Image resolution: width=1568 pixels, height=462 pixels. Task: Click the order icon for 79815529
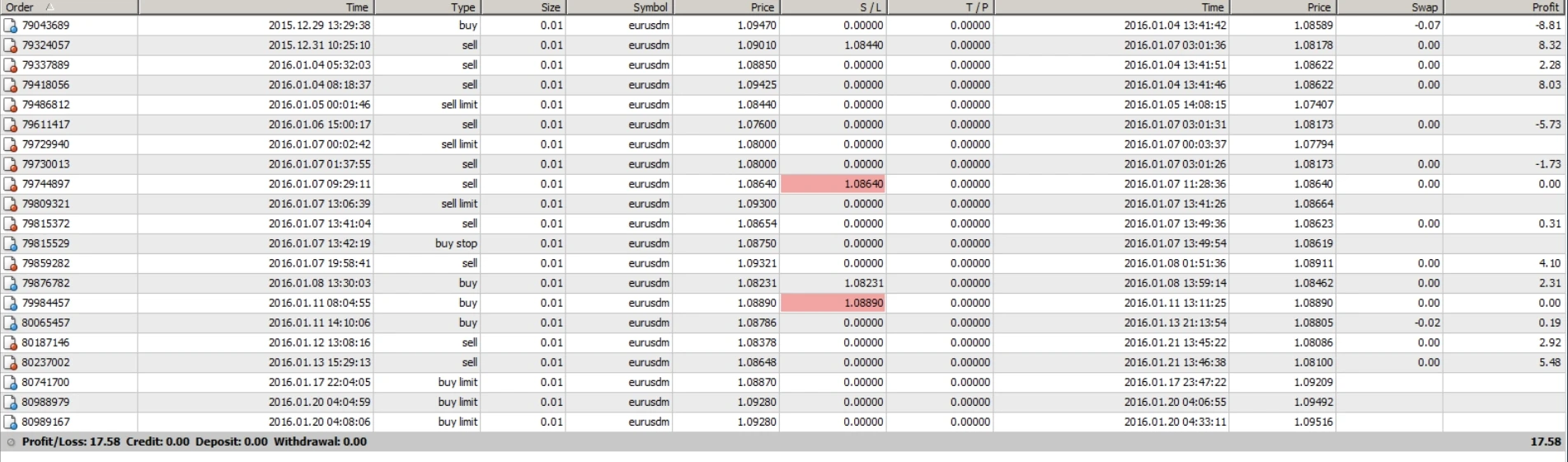coord(11,243)
